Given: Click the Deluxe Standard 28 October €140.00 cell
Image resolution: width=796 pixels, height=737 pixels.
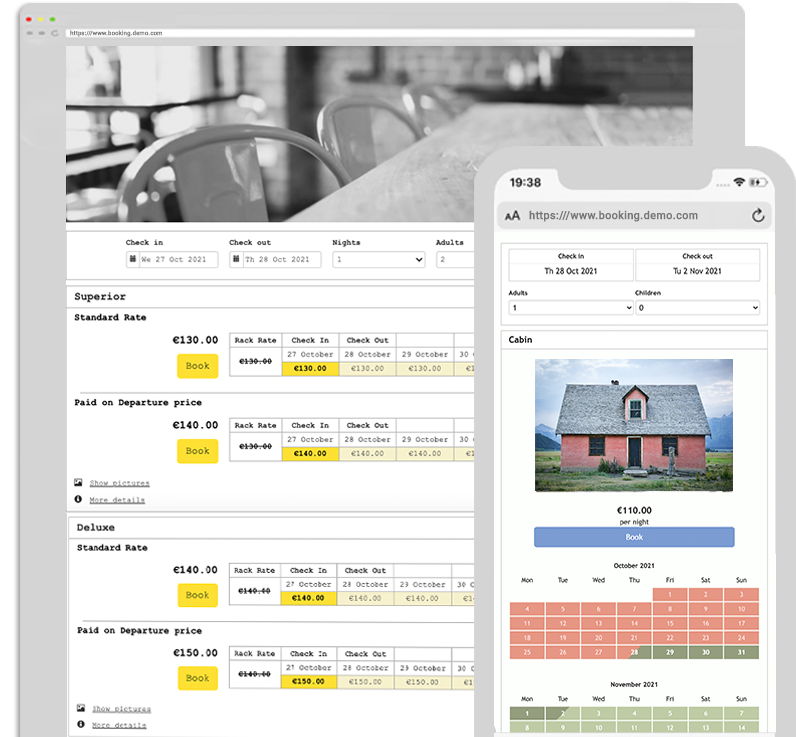Looking at the screenshot, I should (365, 598).
